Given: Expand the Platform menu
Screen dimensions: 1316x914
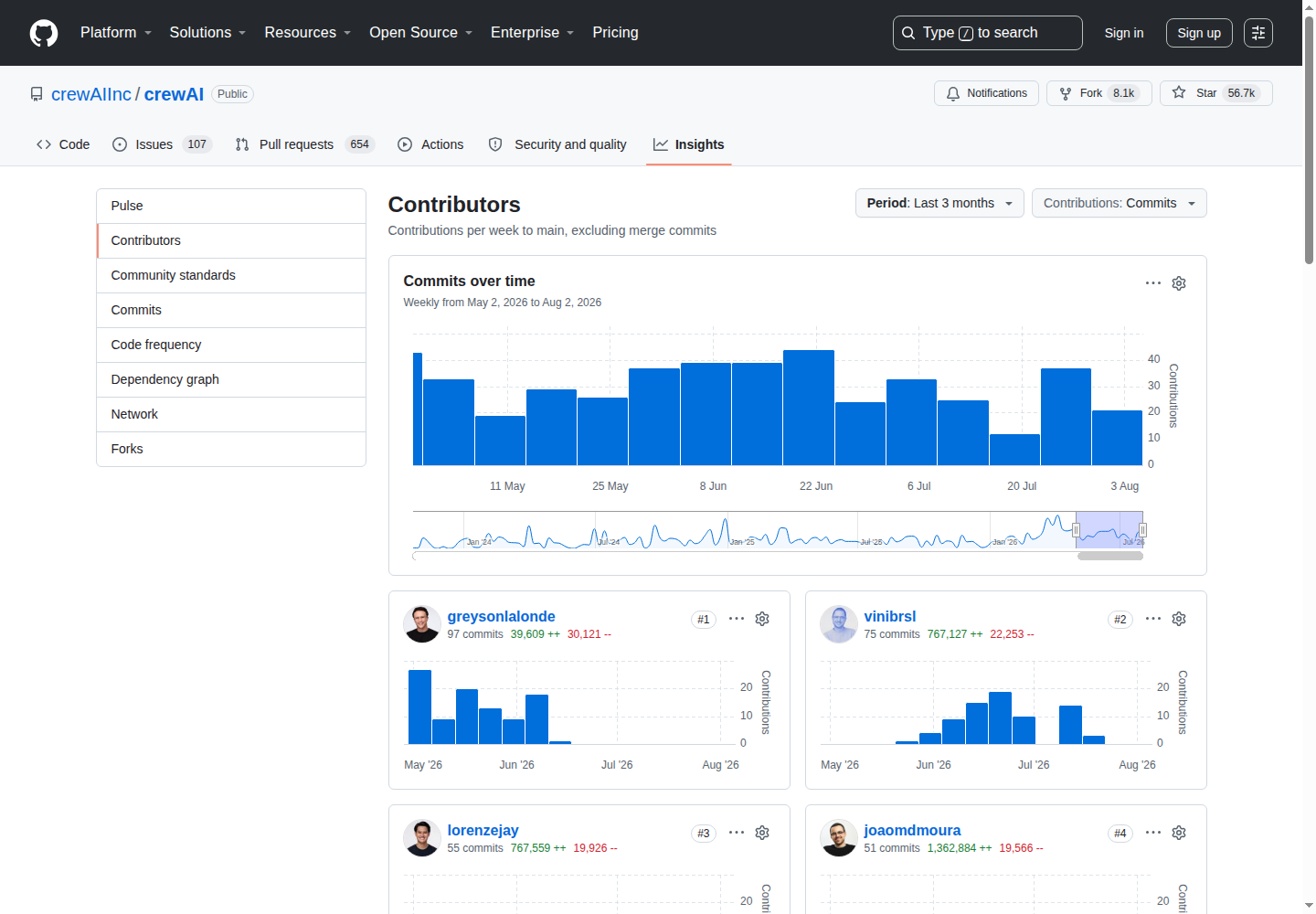Looking at the screenshot, I should click(116, 33).
